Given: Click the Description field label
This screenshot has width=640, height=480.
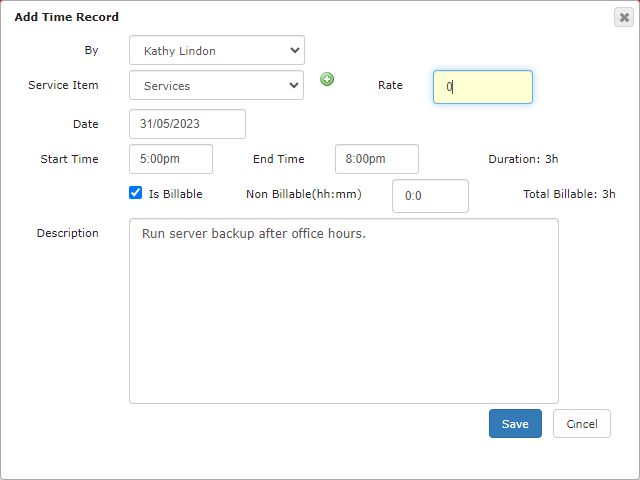Looking at the screenshot, I should (68, 233).
